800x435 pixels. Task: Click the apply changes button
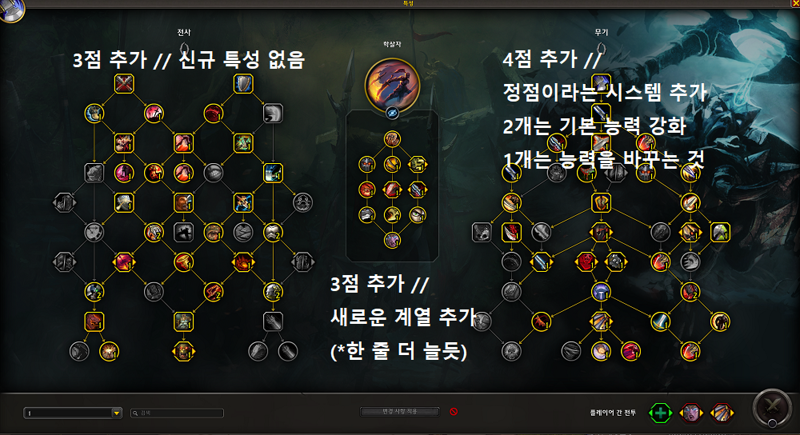point(399,412)
